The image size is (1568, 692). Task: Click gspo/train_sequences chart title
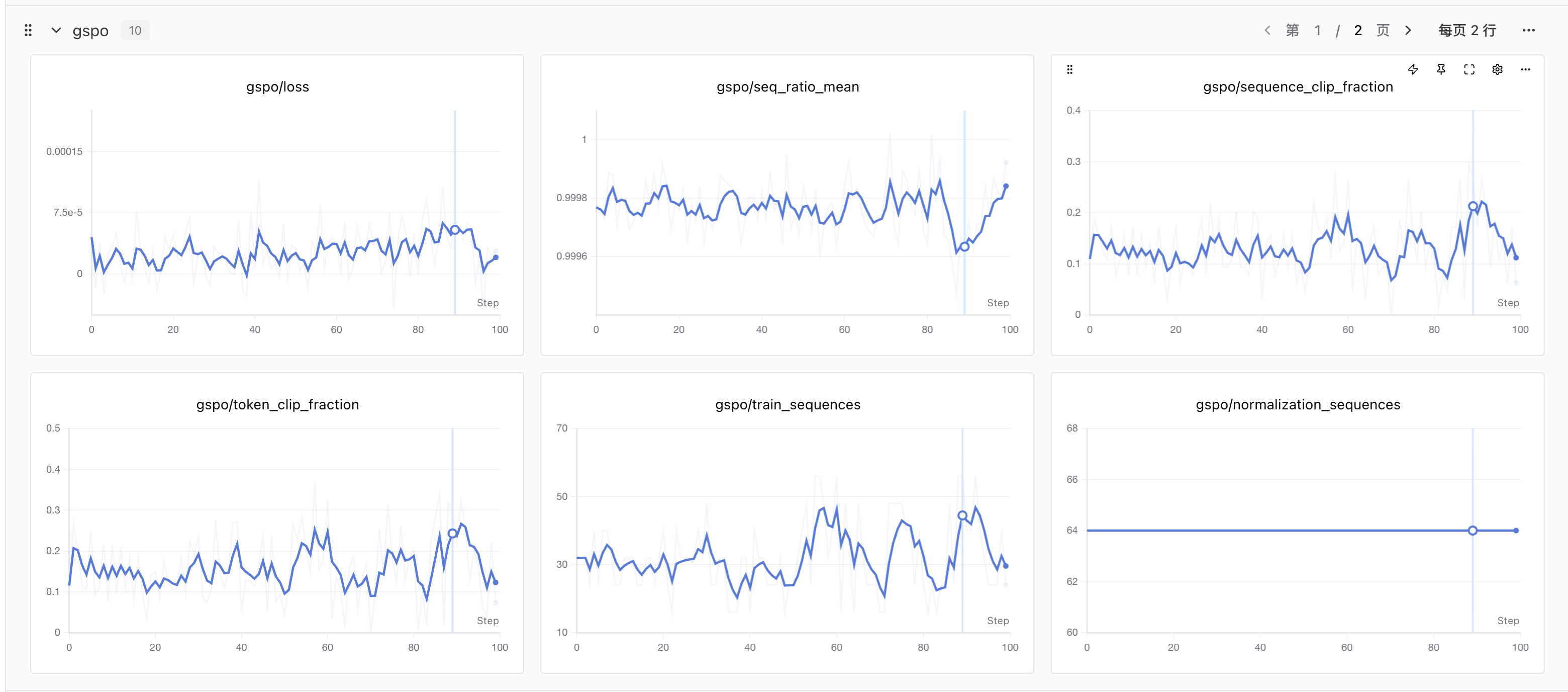pos(788,404)
